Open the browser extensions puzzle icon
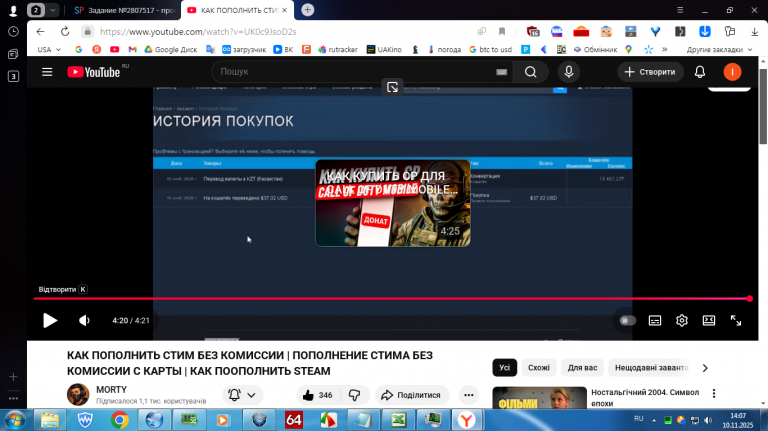Screen dimensions: 768x431 730,31
